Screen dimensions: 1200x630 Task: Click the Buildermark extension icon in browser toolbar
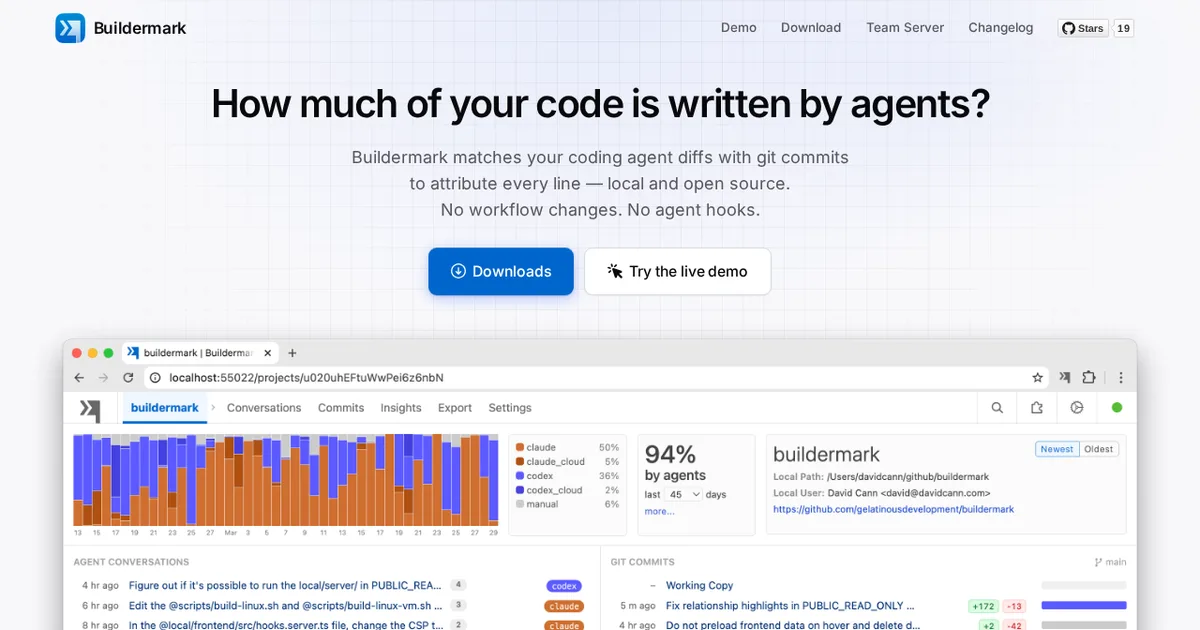pyautogui.click(x=1064, y=378)
